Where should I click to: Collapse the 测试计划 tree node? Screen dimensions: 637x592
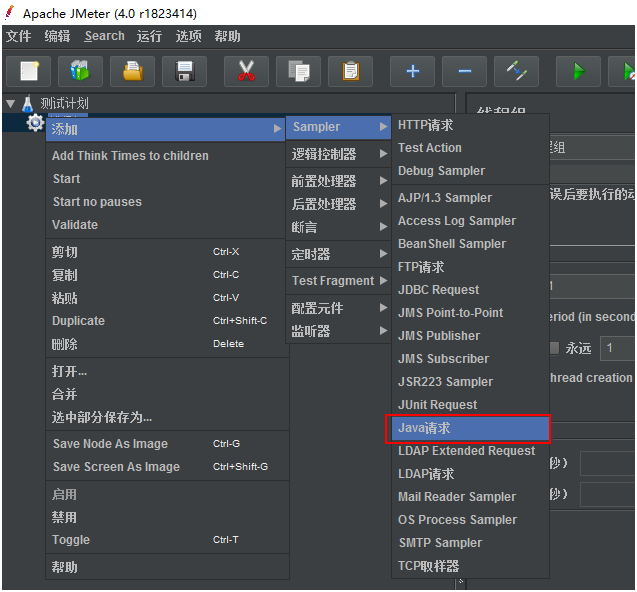point(11,104)
